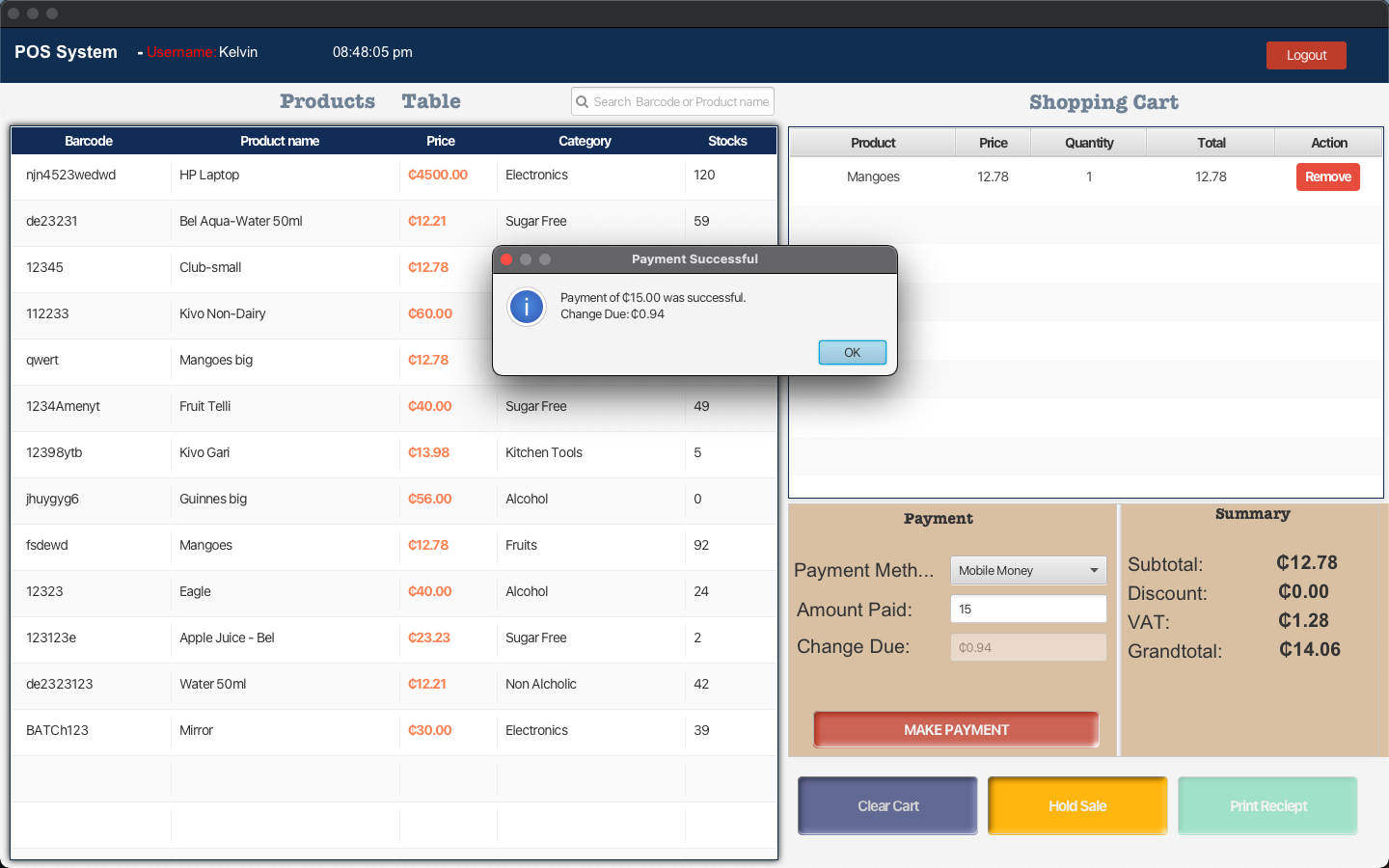Close the Payment Successful dialog with red dot
Image resolution: width=1389 pixels, height=868 pixels.
[506, 259]
